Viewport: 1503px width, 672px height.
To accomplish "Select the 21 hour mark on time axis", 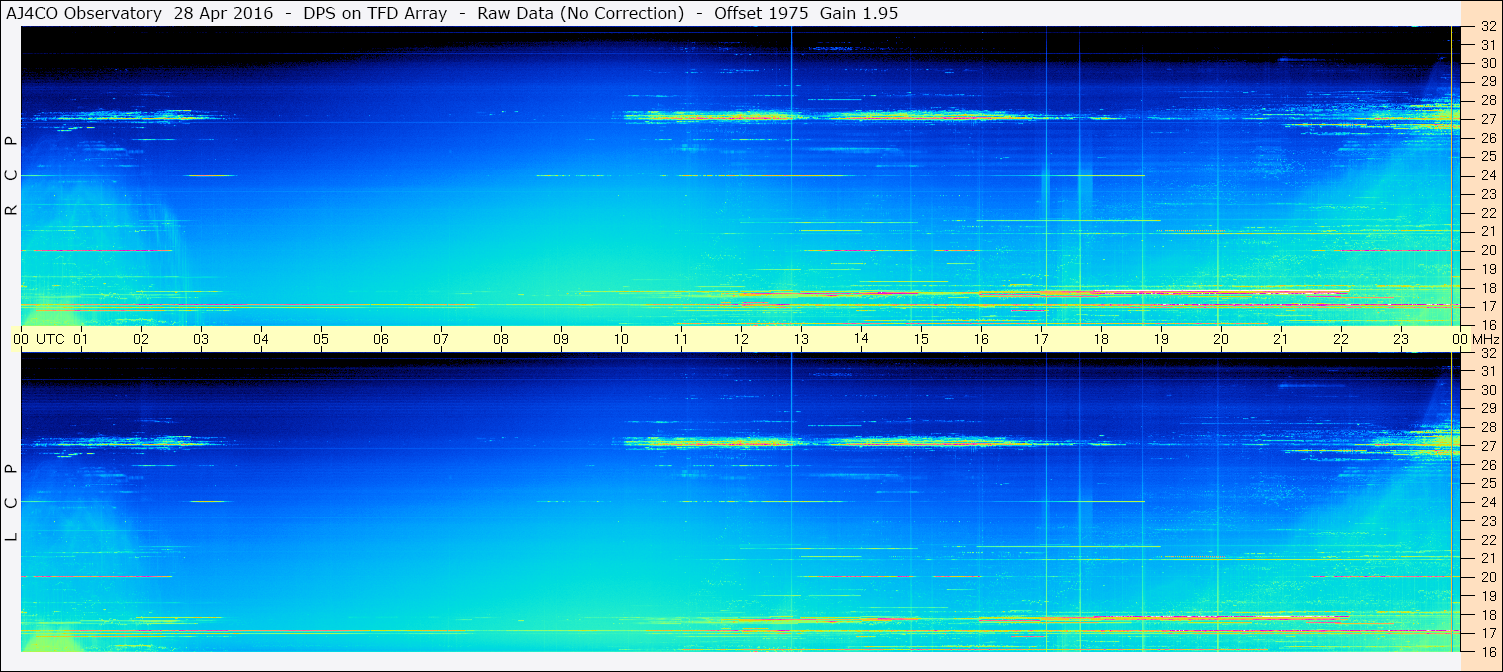I will point(1281,339).
